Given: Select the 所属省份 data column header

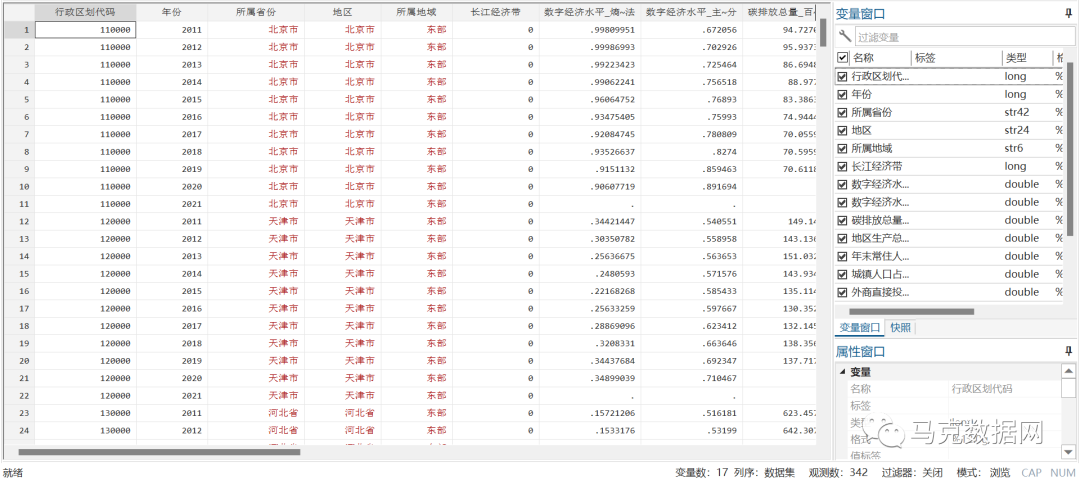Looking at the screenshot, I should (x=256, y=12).
